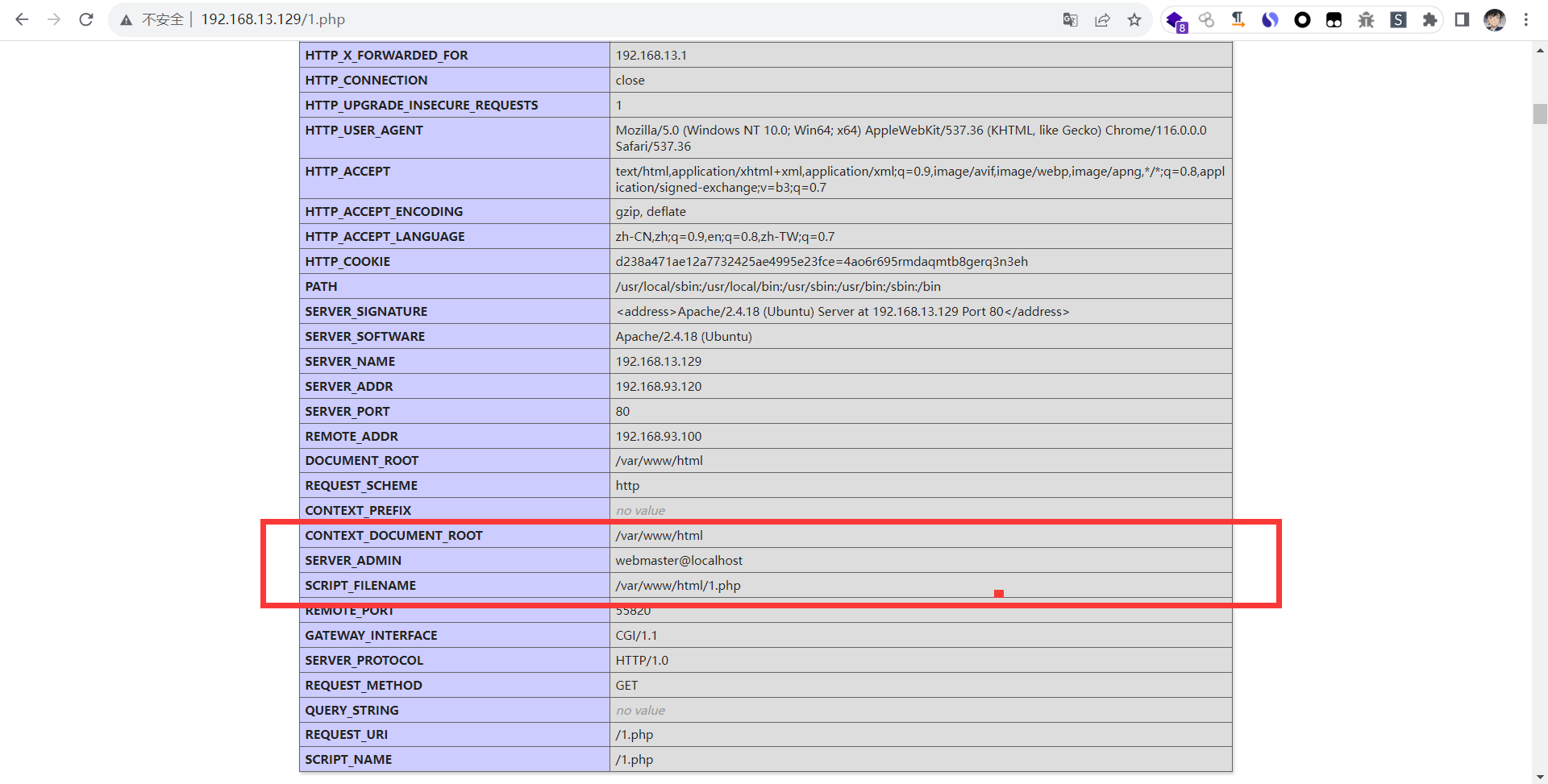Click the browser back arrow
The image size is (1548, 784).
click(22, 19)
